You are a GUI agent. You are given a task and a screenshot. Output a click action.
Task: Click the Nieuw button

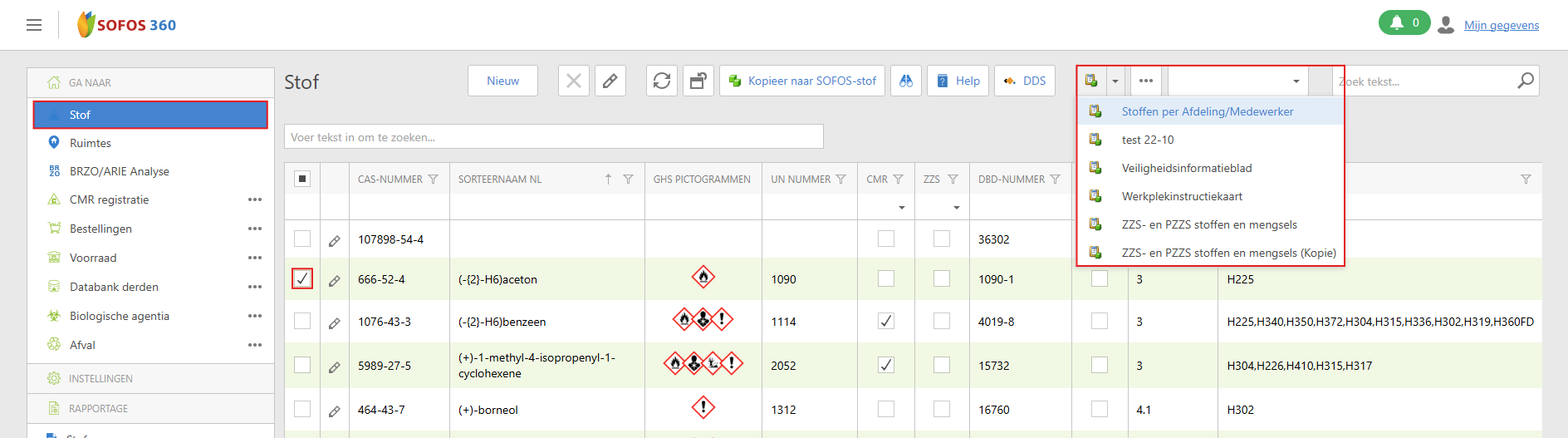tap(502, 81)
